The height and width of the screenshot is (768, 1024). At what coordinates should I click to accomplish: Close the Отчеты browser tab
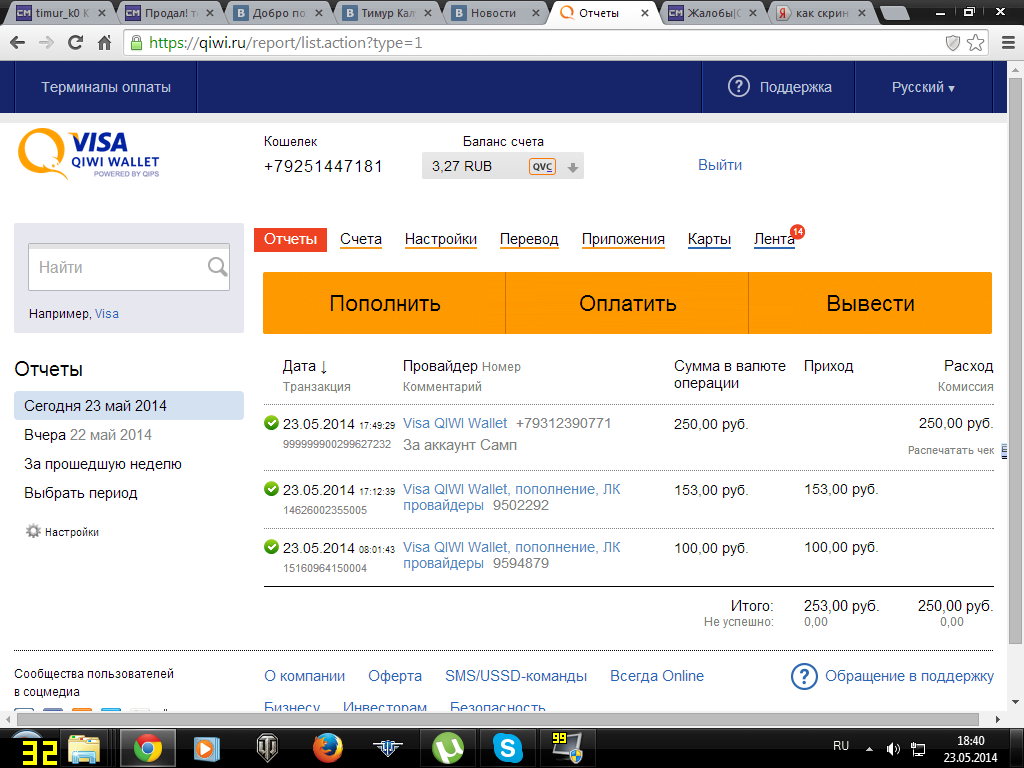645,12
